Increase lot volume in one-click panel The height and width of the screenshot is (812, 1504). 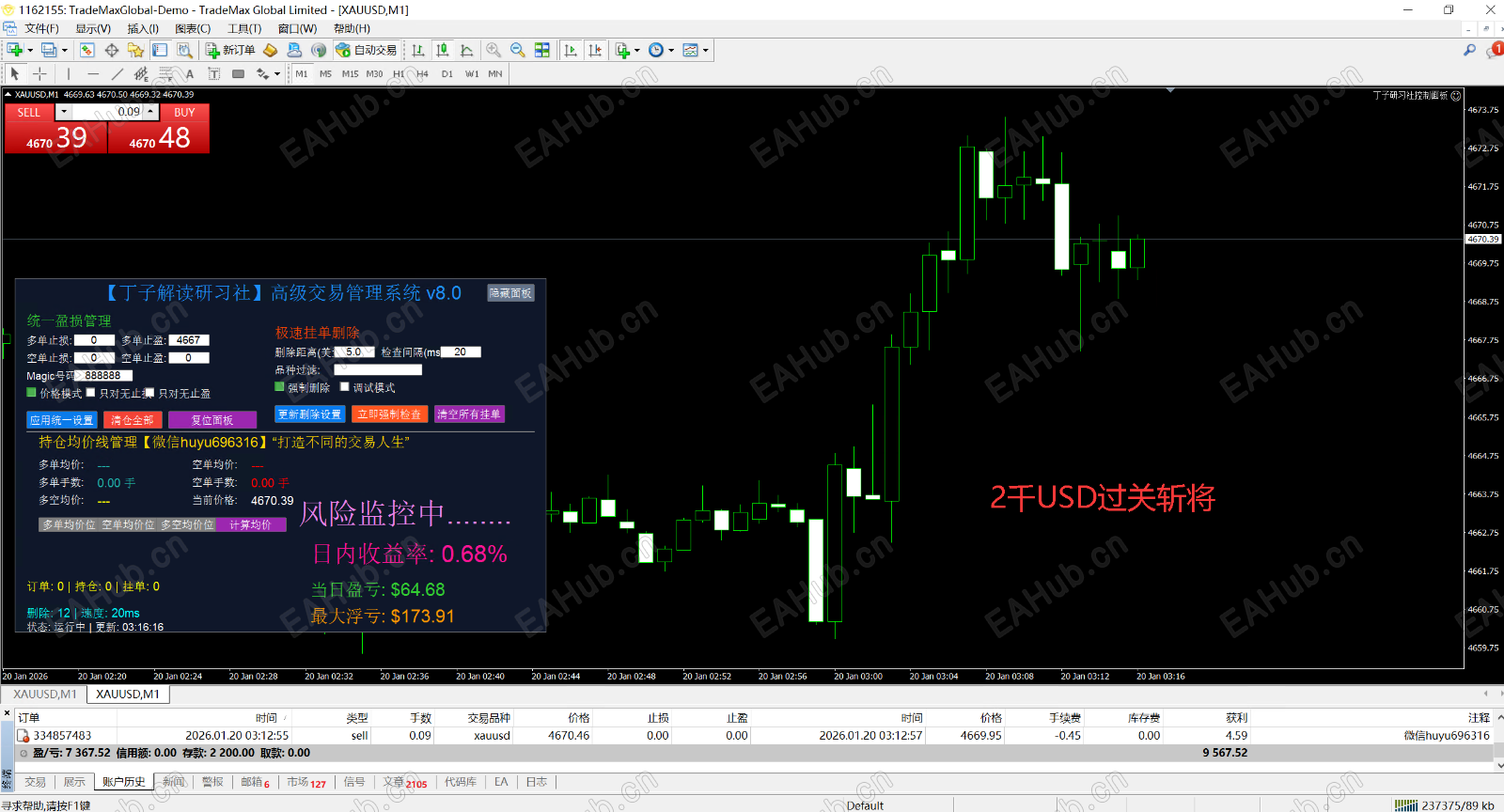[x=150, y=112]
